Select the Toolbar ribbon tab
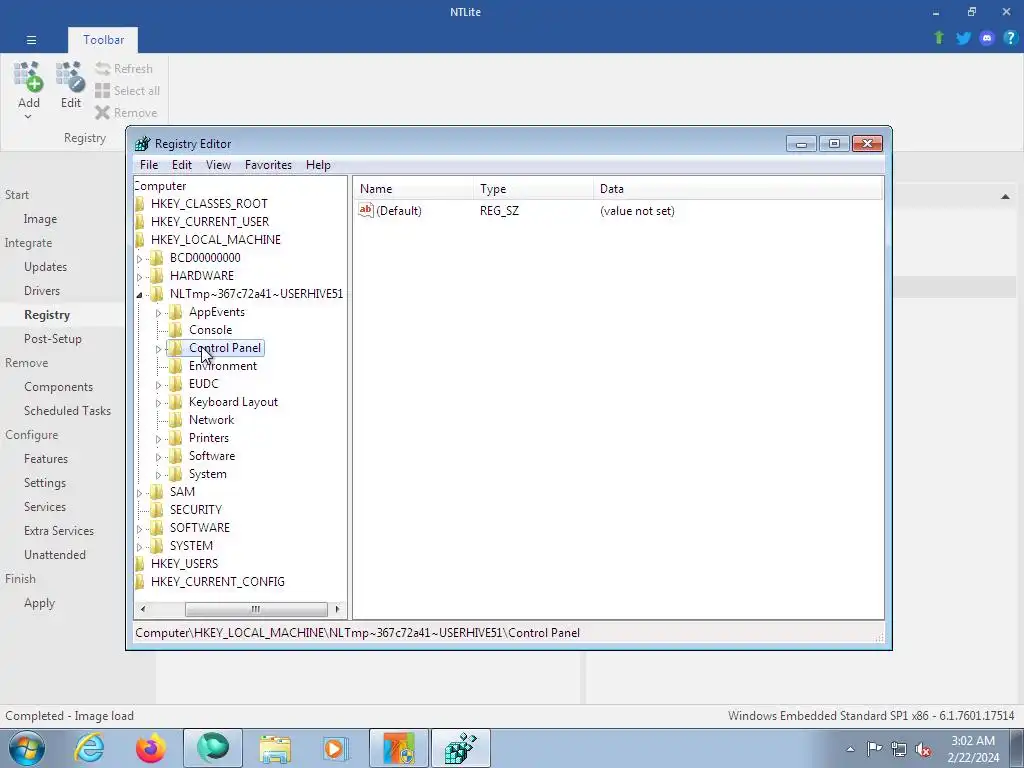The width and height of the screenshot is (1024, 768). (103, 40)
